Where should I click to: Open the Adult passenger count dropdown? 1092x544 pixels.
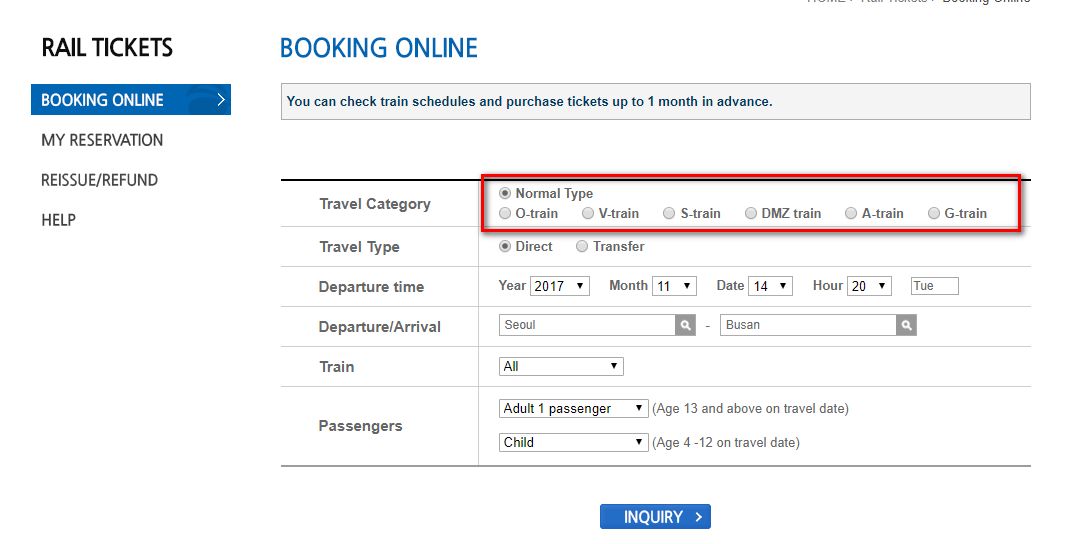point(574,408)
